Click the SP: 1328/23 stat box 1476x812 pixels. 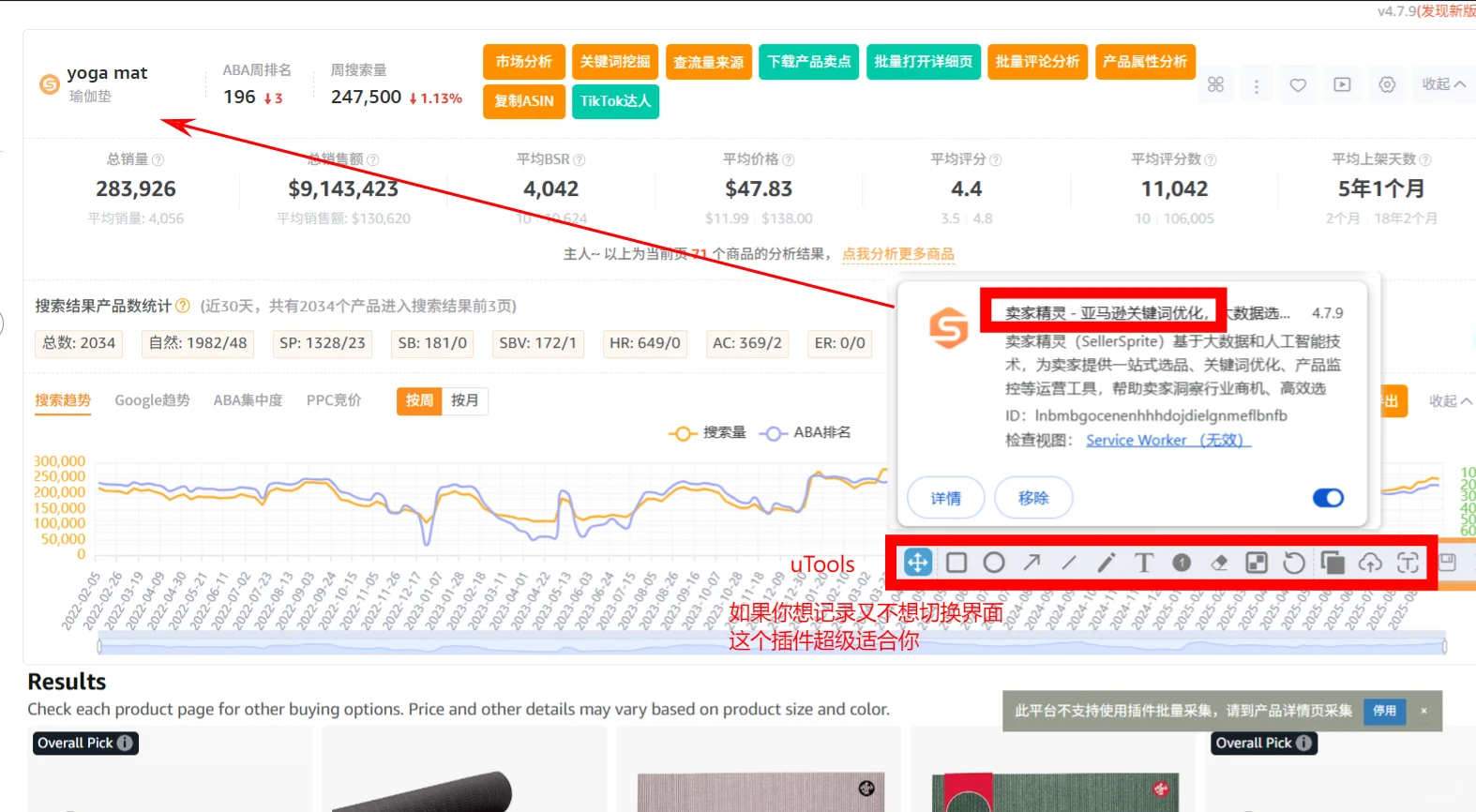[323, 343]
